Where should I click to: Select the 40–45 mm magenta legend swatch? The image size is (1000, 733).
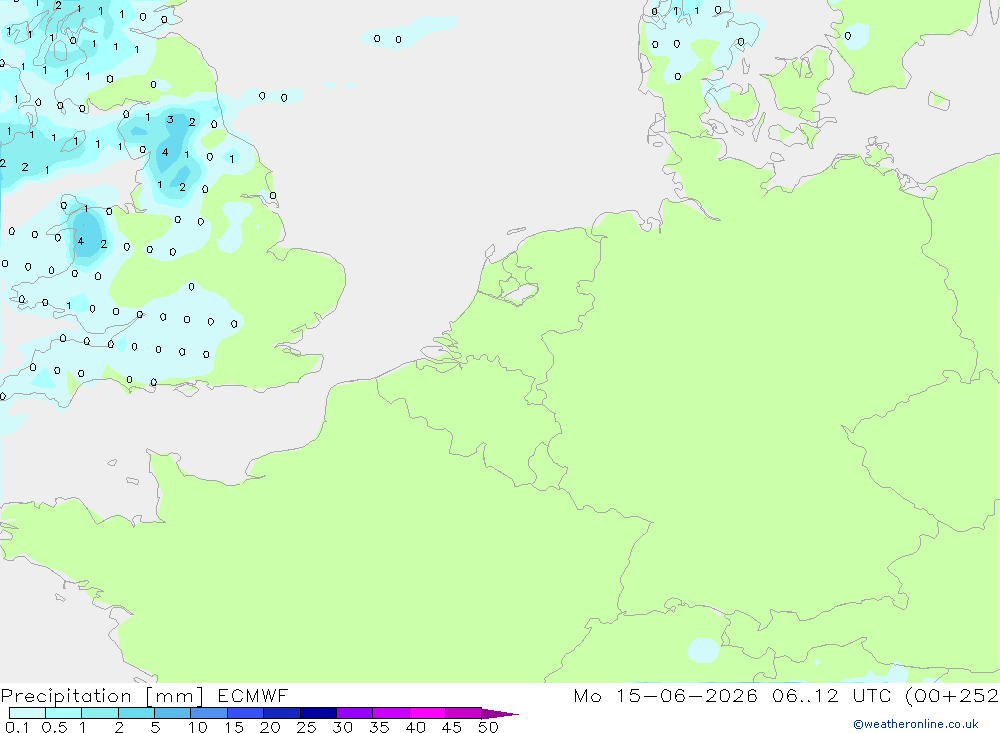(427, 713)
